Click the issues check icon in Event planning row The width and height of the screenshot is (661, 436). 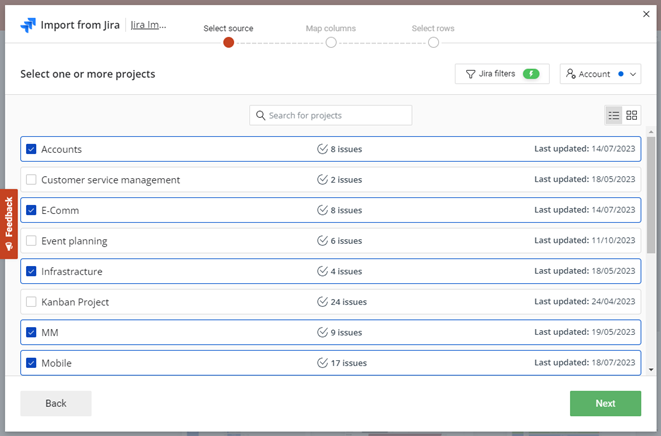(322, 241)
